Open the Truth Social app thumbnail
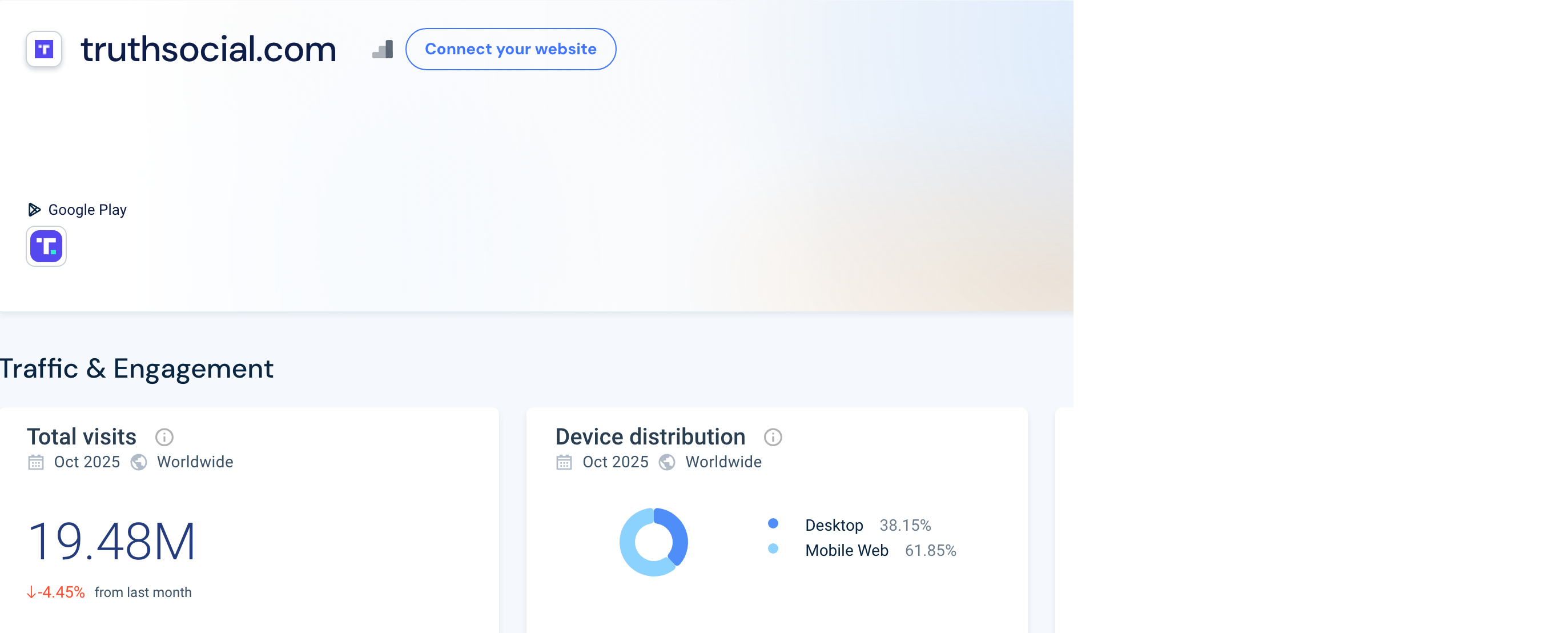This screenshot has width=1568, height=633. coord(46,246)
